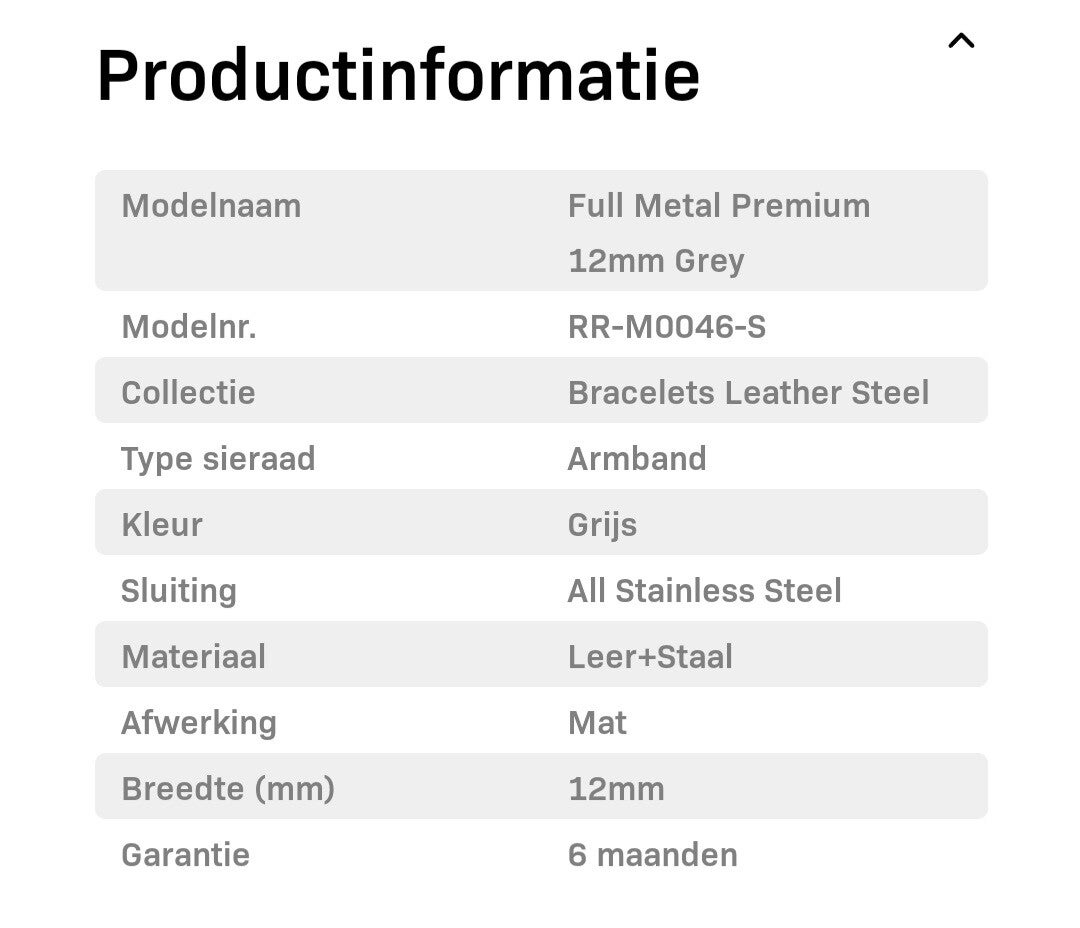Click the Bracelets Leather Steel value

(x=748, y=393)
